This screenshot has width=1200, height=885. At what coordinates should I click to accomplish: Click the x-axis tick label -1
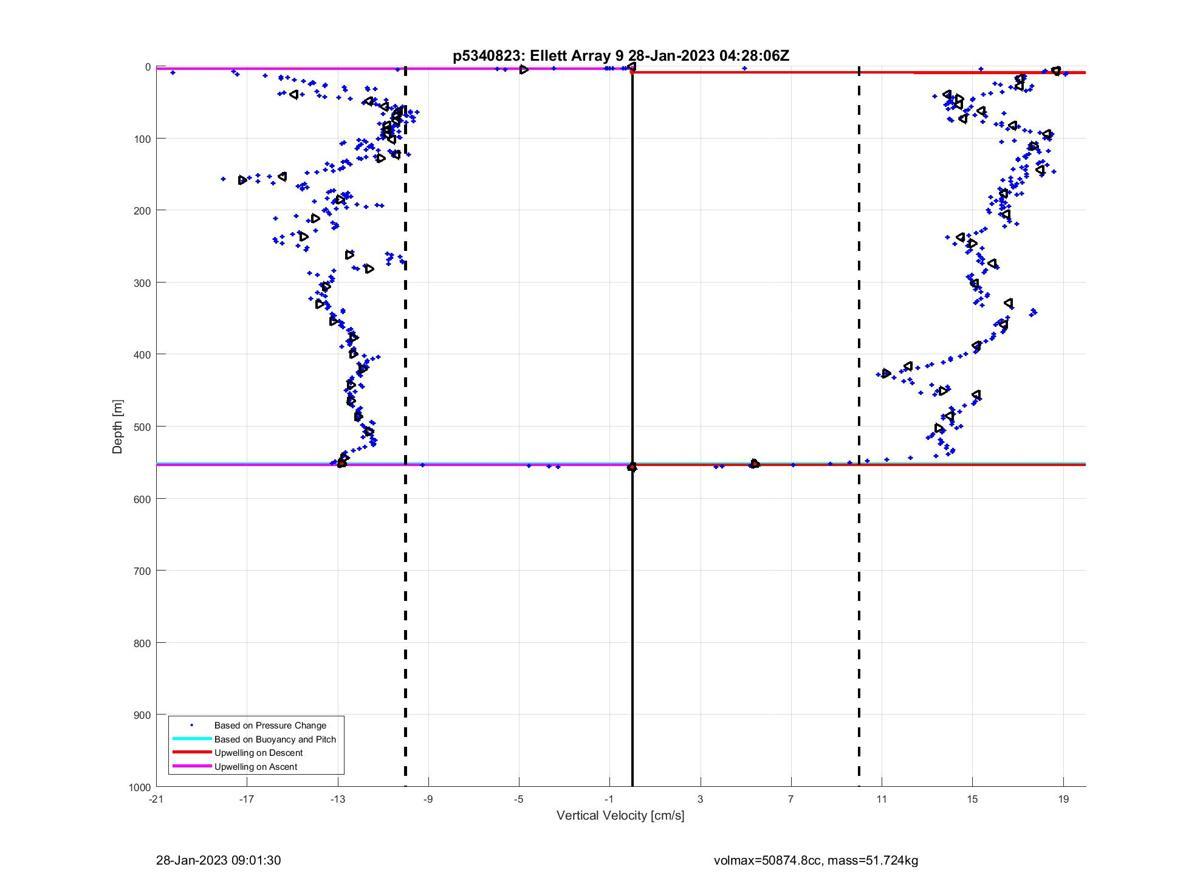(610, 799)
